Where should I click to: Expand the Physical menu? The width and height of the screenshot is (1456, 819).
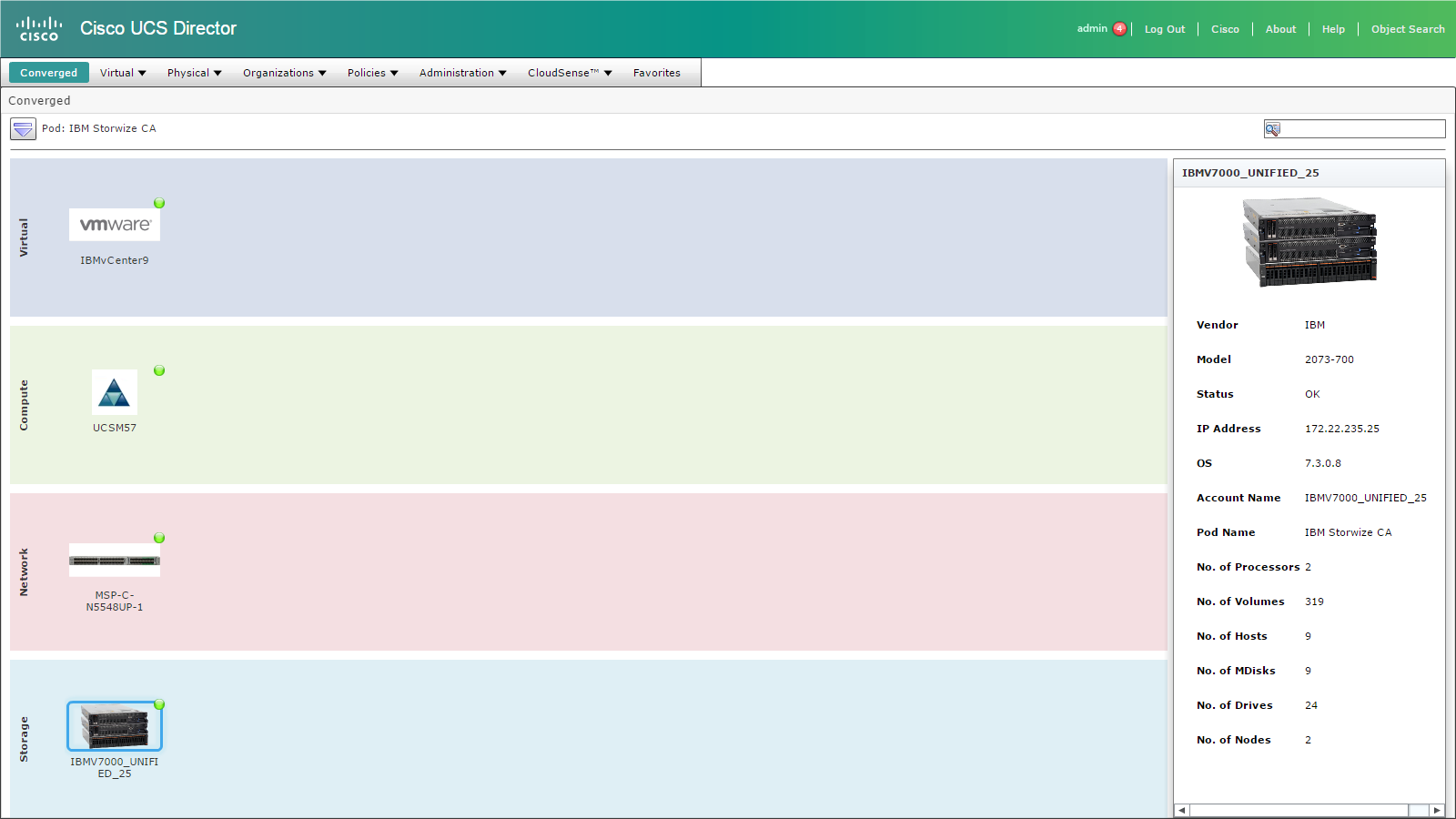pyautogui.click(x=194, y=73)
